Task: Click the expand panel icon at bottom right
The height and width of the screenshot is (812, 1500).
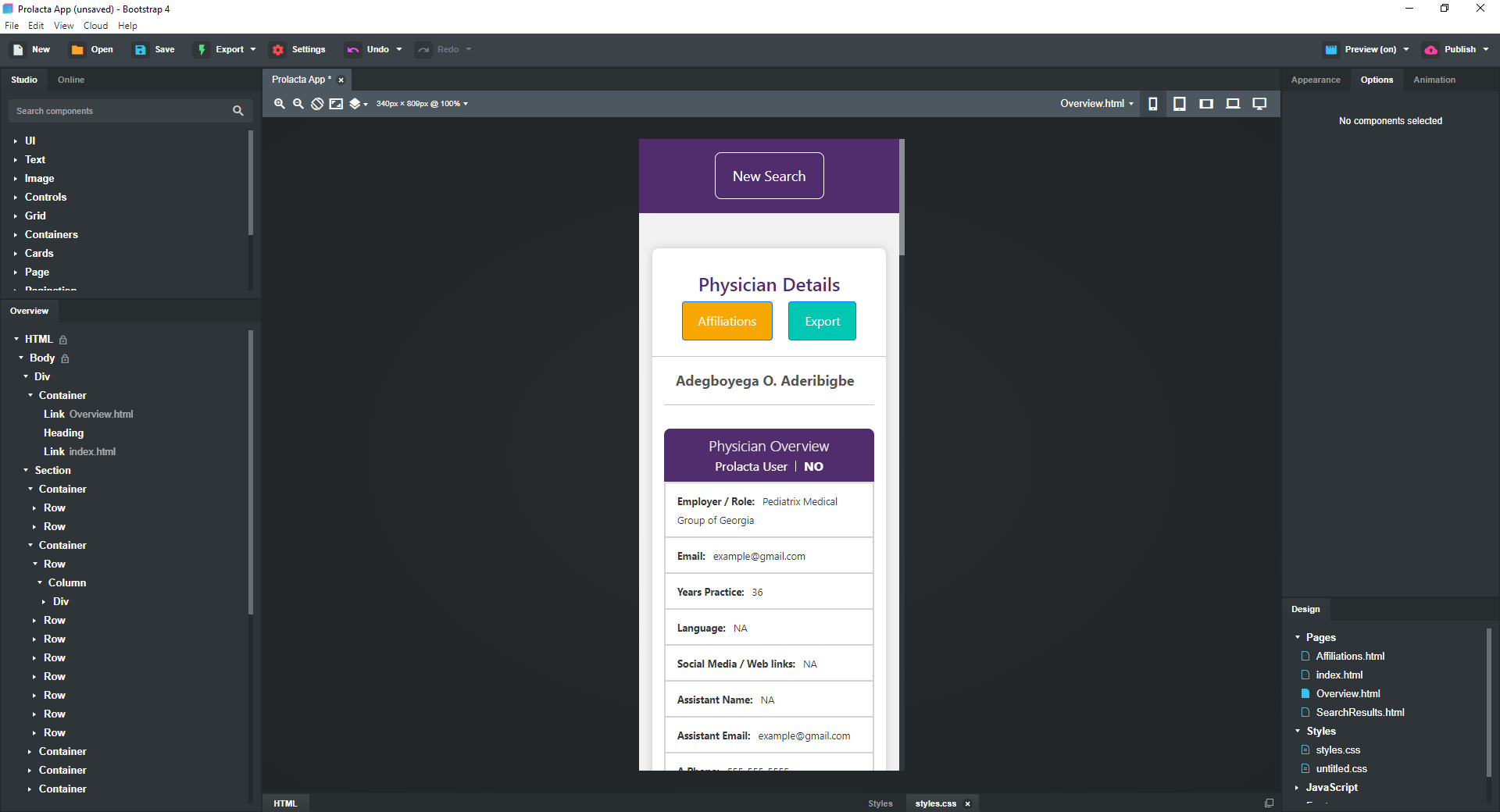Action: click(x=1269, y=803)
